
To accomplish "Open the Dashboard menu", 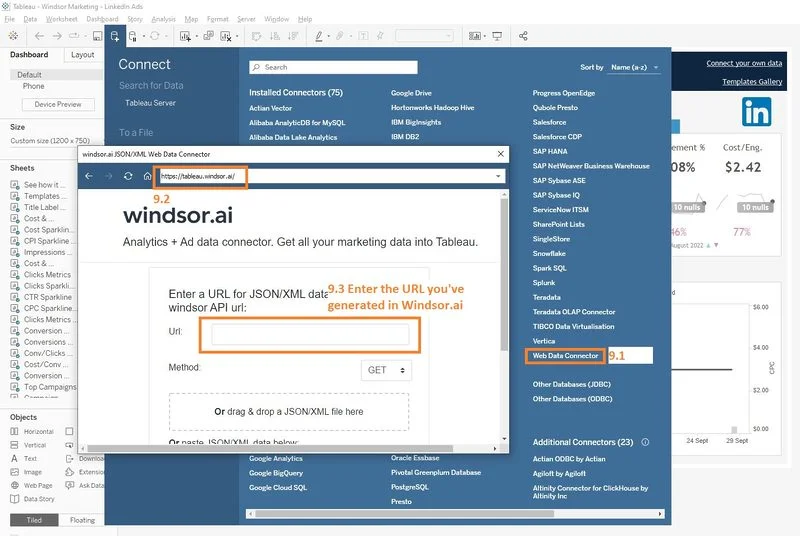I will [x=102, y=19].
